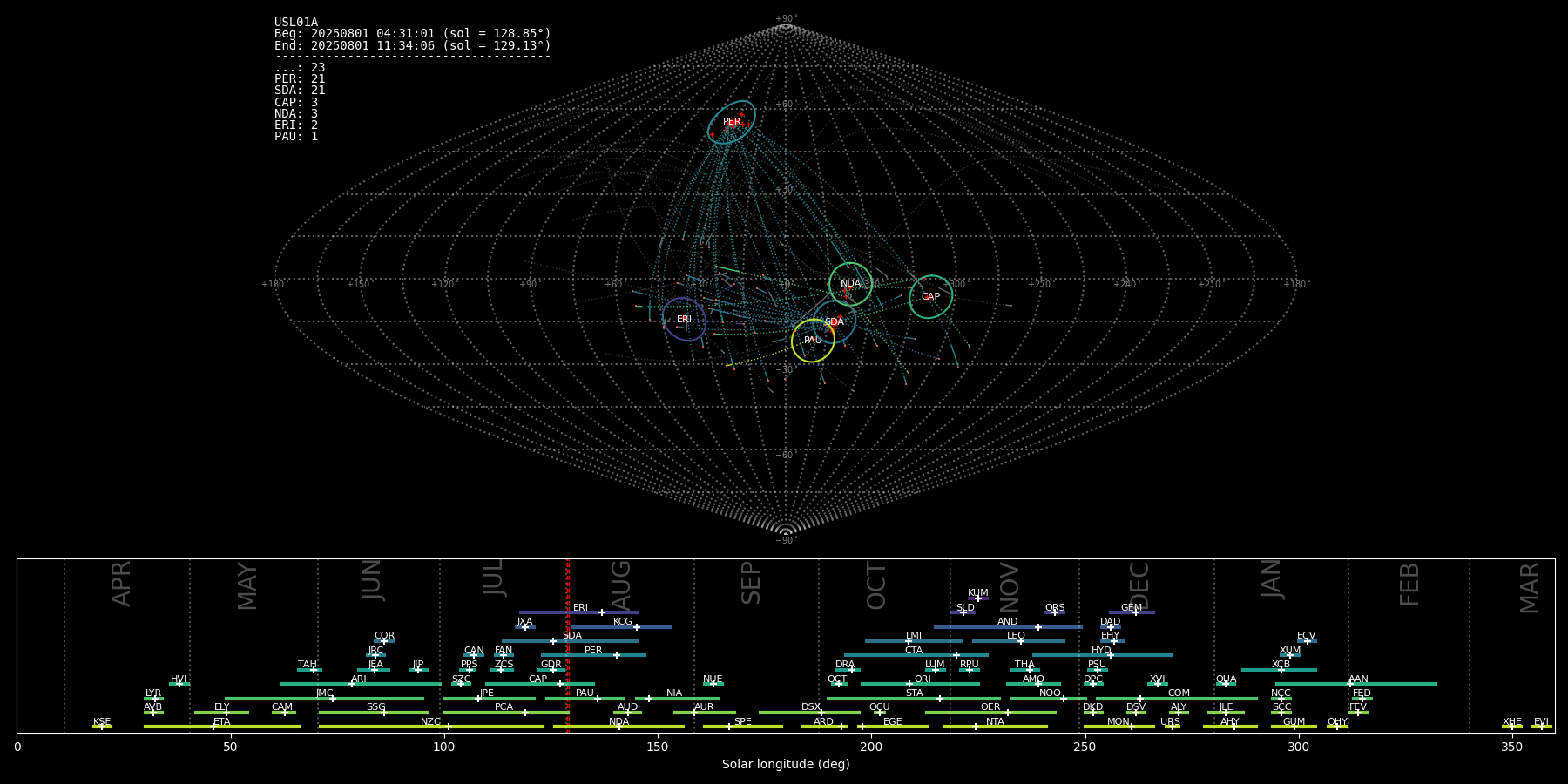Click the station name USL01A
Viewport: 1568px width, 784px height.
[296, 23]
